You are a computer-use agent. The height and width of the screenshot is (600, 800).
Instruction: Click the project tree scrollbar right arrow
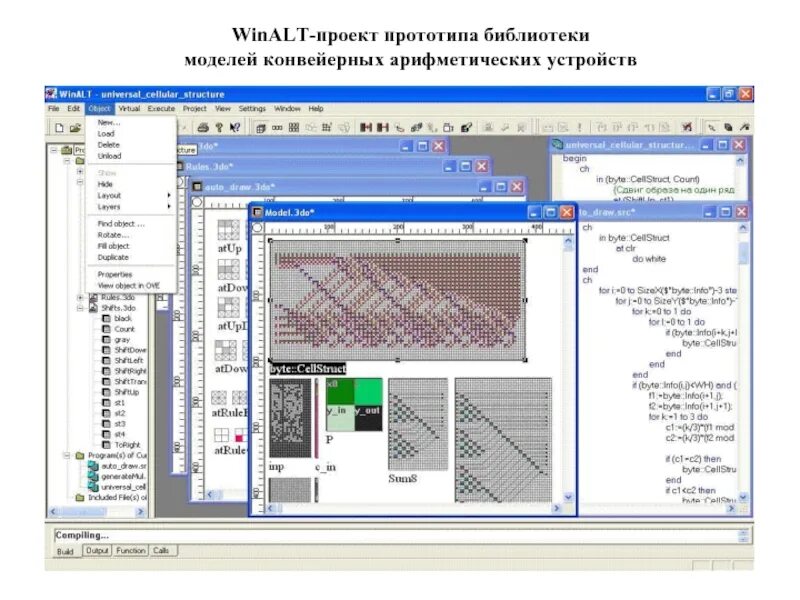tap(140, 511)
